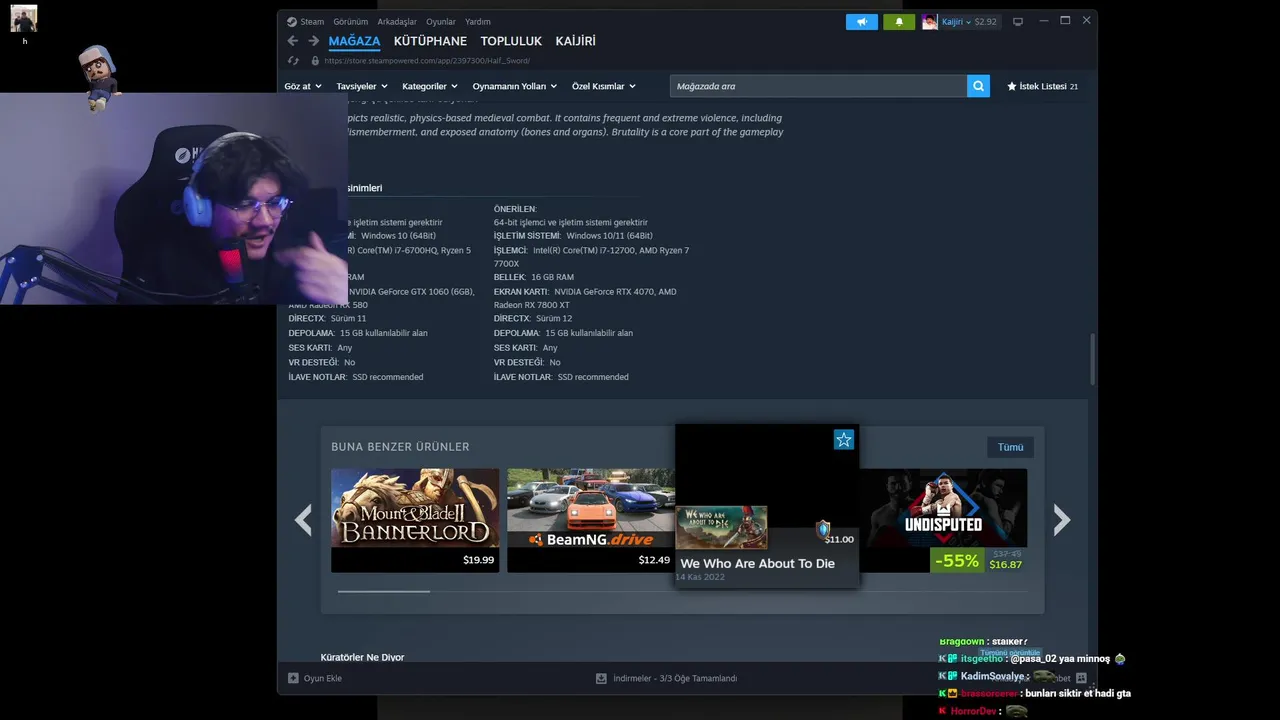Viewport: 1280px width, 720px height.
Task: Open İstek Listesi wishlist link
Action: 1042,86
